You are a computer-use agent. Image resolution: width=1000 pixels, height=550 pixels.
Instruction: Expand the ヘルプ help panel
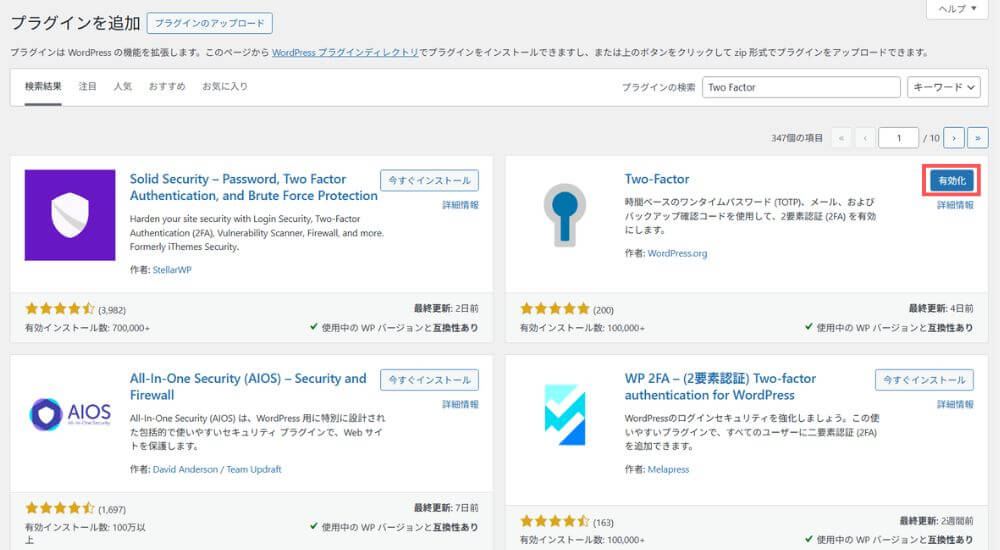point(959,9)
